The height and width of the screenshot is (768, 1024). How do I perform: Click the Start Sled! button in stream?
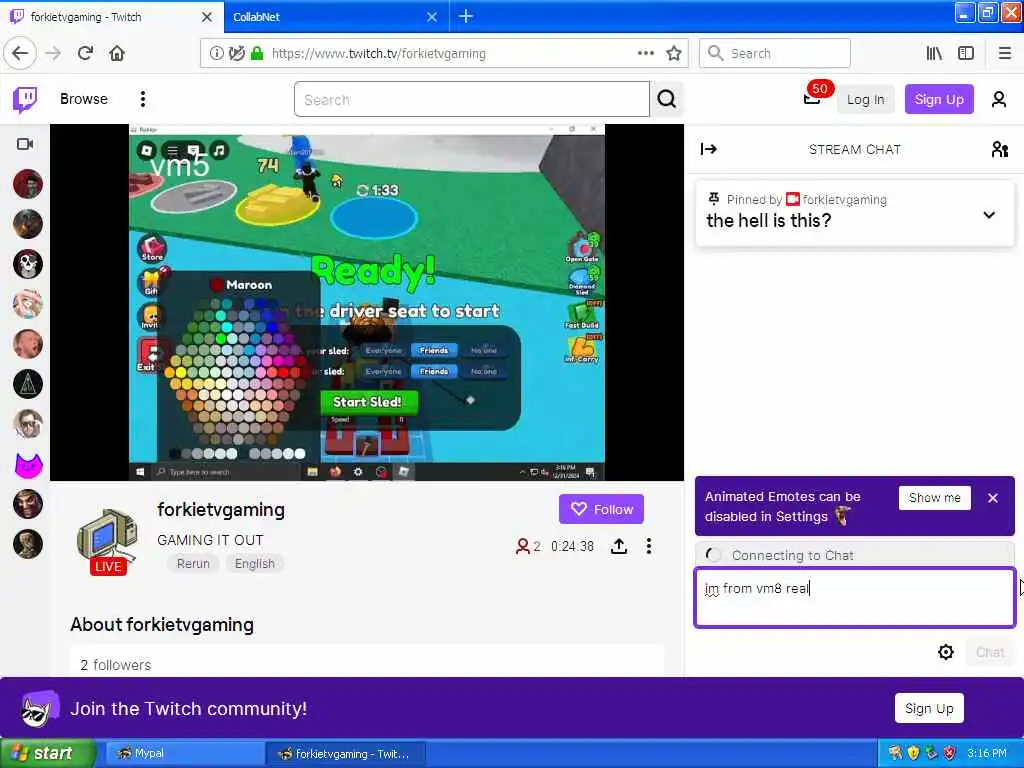coord(367,402)
